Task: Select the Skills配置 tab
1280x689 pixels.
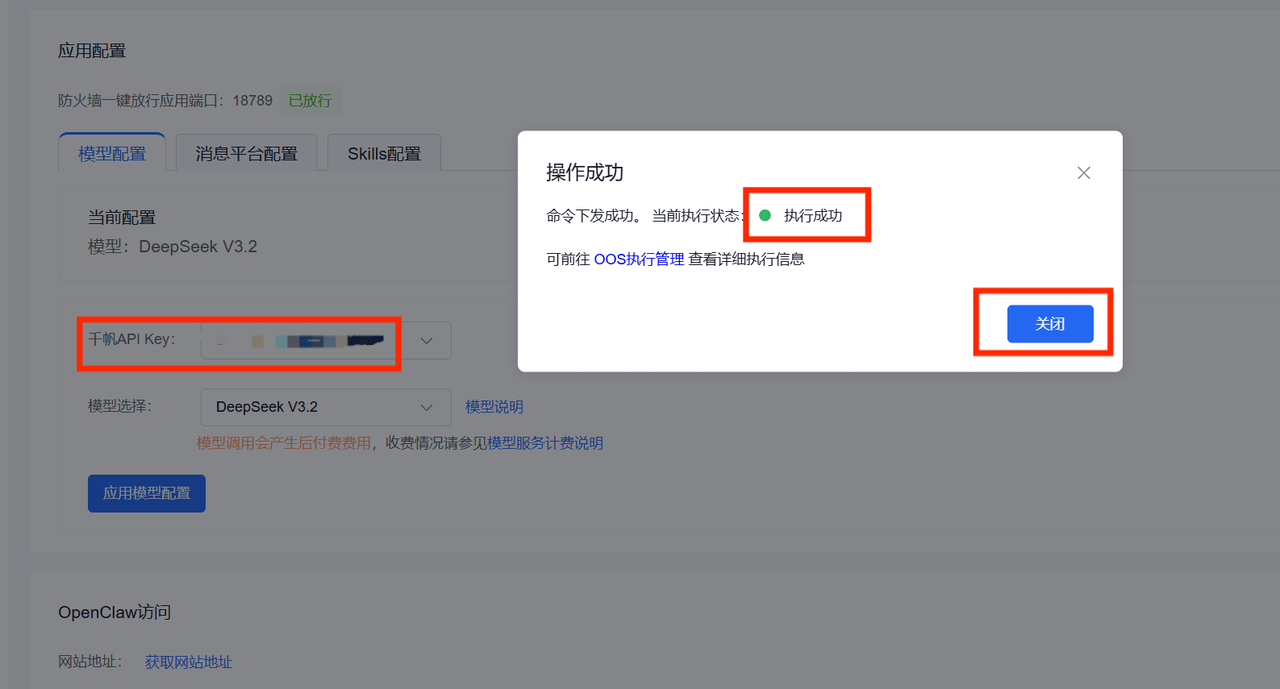Action: click(x=384, y=154)
